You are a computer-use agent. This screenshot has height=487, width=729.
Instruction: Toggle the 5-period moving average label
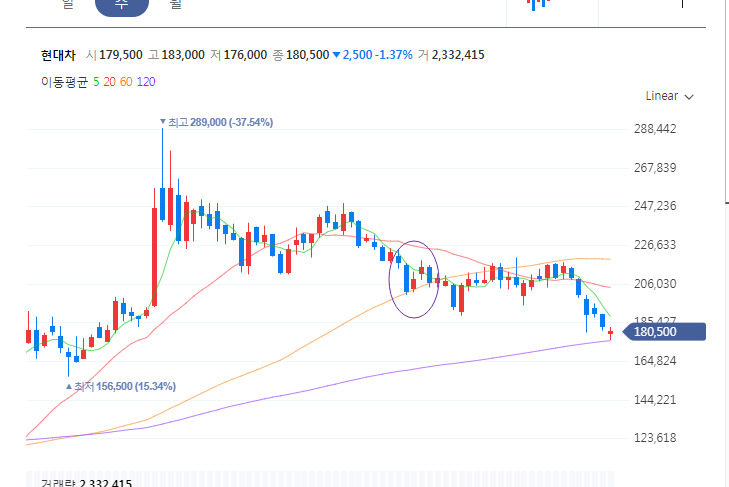[96, 82]
